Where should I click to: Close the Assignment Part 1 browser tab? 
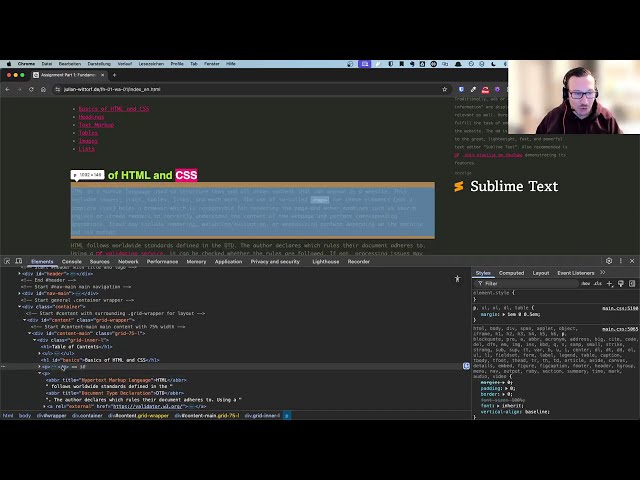(102, 75)
